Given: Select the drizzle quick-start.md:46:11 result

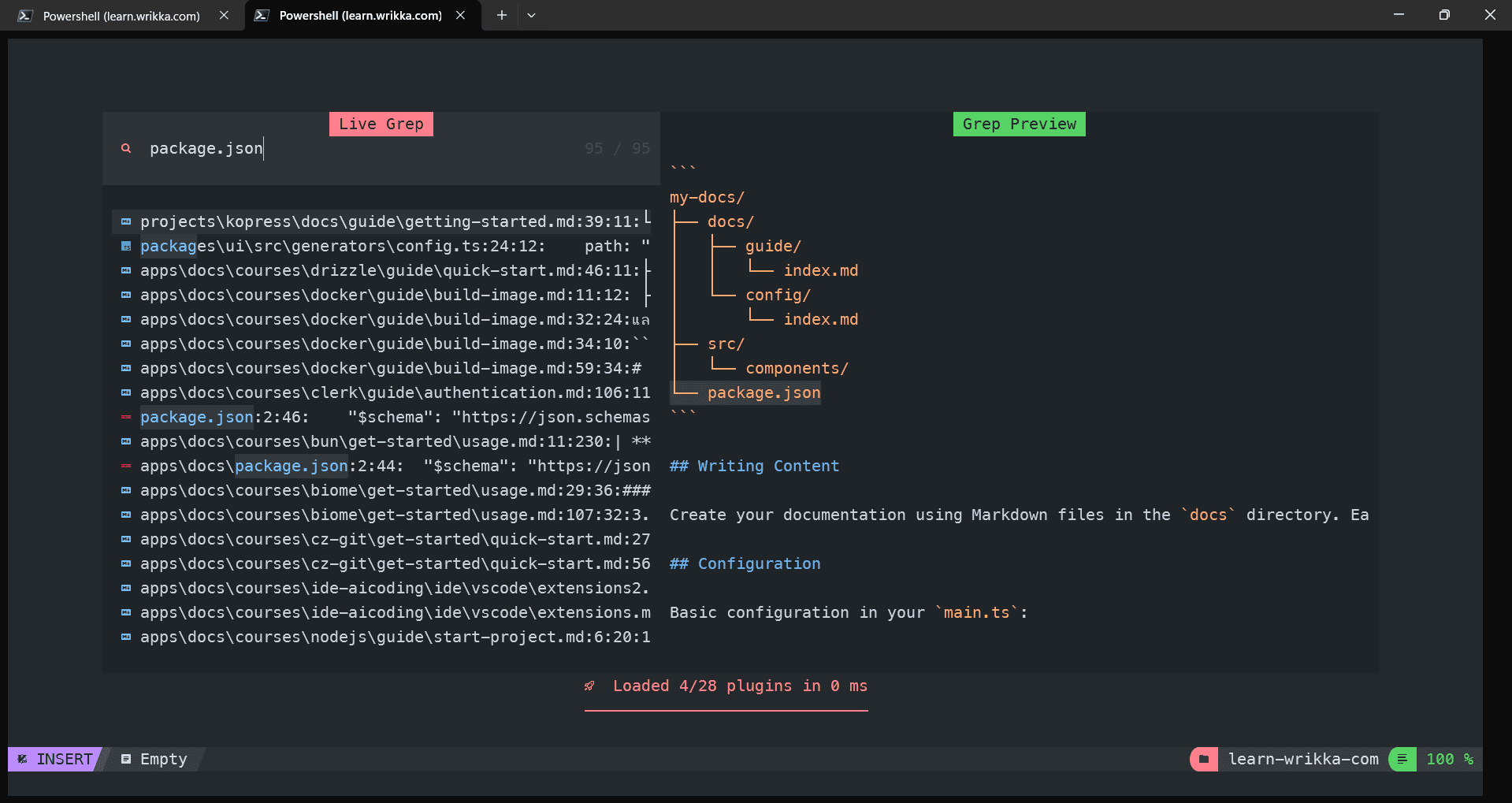Looking at the screenshot, I should coord(381,270).
